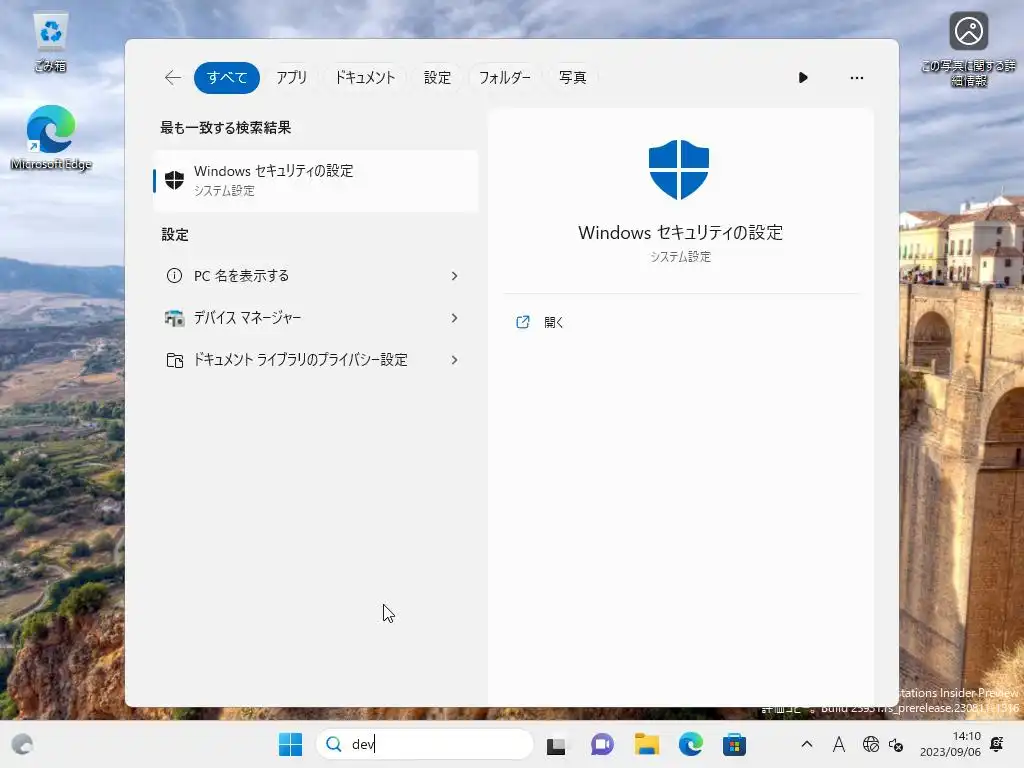Open Microsoft Store from the taskbar
Screen dimensions: 1024x768
pos(734,744)
